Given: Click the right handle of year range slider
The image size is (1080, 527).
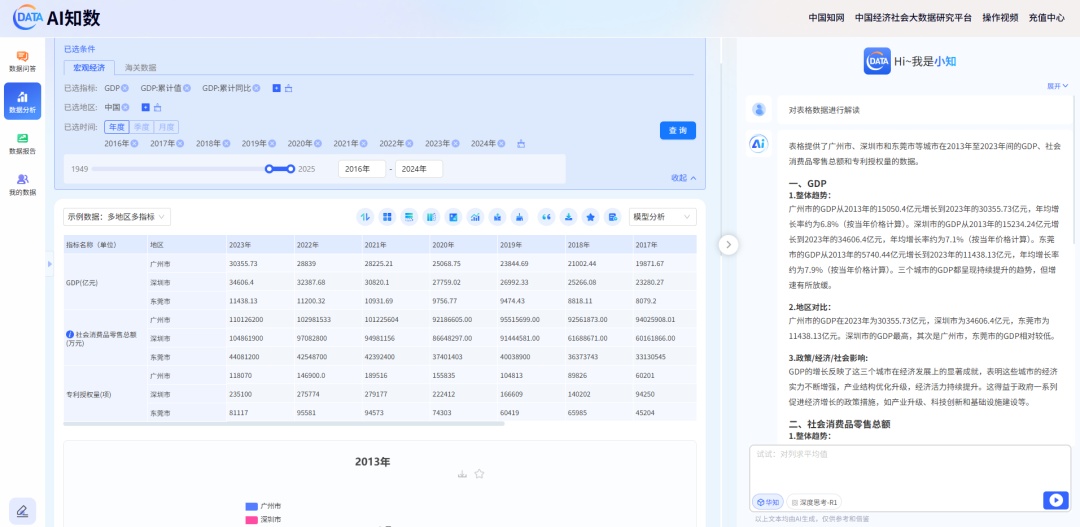Looking at the screenshot, I should click(x=291, y=169).
